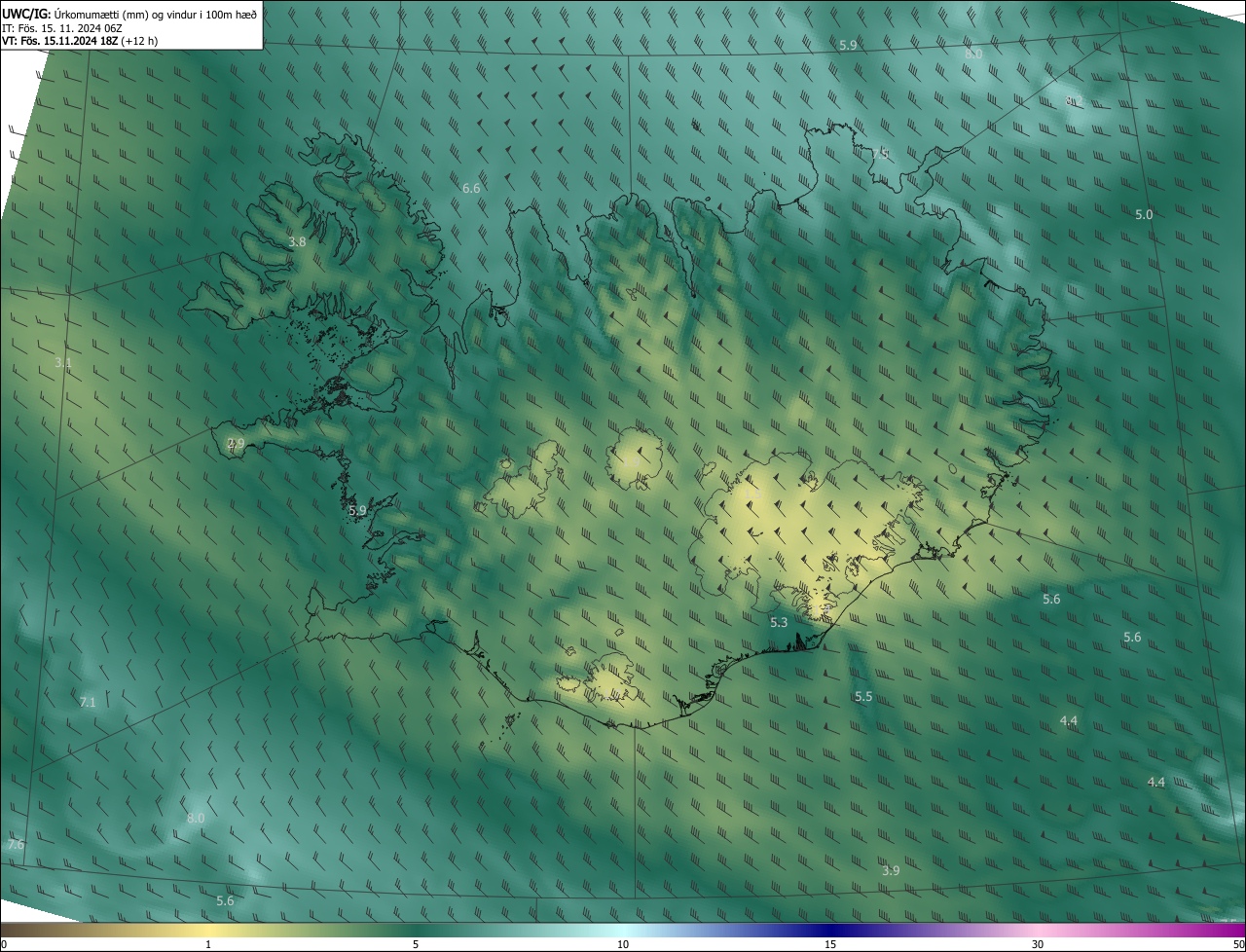Click the precipitable water colour scale bar
This screenshot has width=1246, height=952.
[x=623, y=931]
